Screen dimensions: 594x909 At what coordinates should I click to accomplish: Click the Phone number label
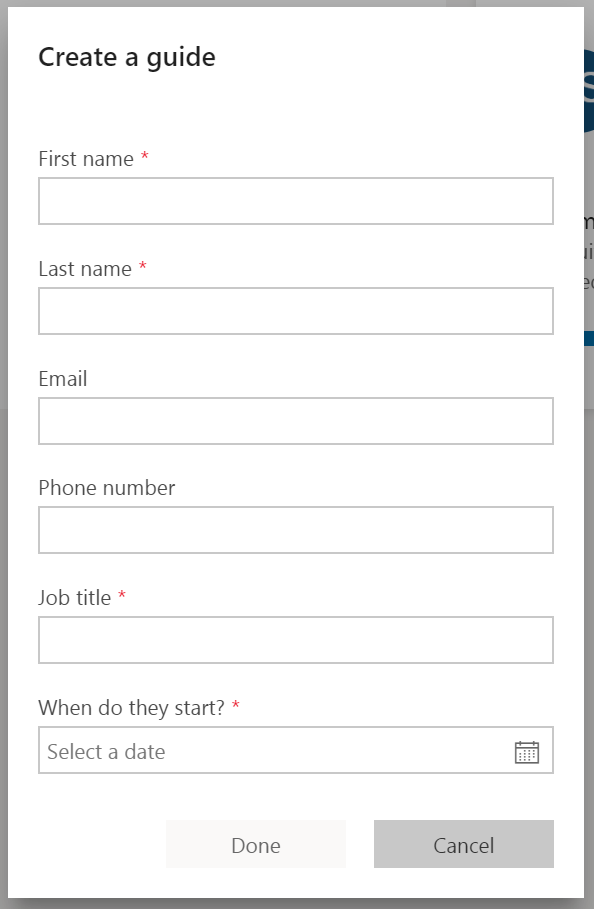point(106,488)
